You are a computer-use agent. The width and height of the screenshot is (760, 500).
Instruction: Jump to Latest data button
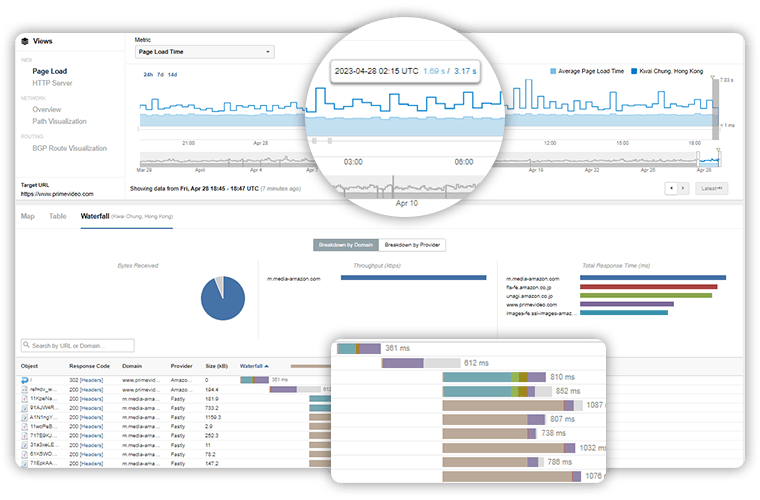[x=712, y=188]
